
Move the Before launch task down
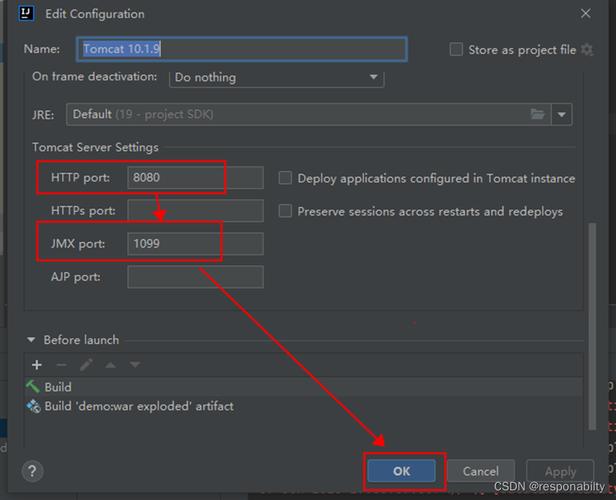pos(135,365)
